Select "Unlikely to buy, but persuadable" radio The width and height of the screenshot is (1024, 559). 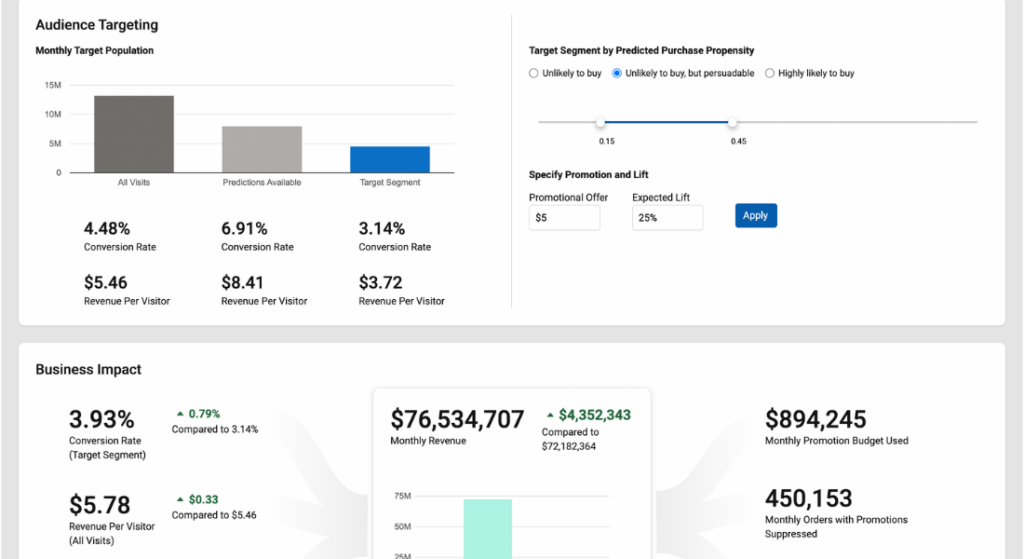[616, 73]
